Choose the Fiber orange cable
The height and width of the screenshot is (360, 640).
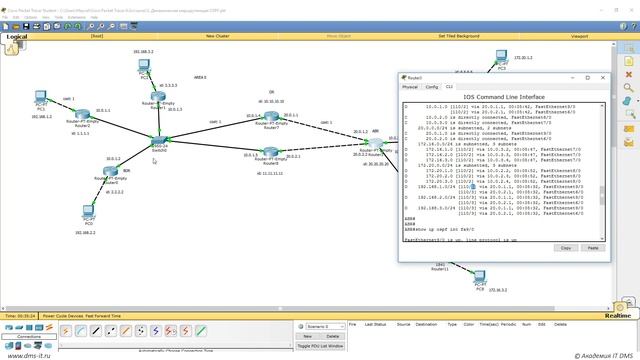tap(126, 331)
